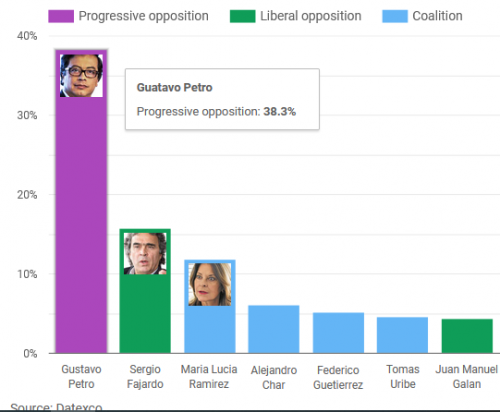
Task: Select the blue Alejandro Char bar
Action: pyautogui.click(x=274, y=329)
